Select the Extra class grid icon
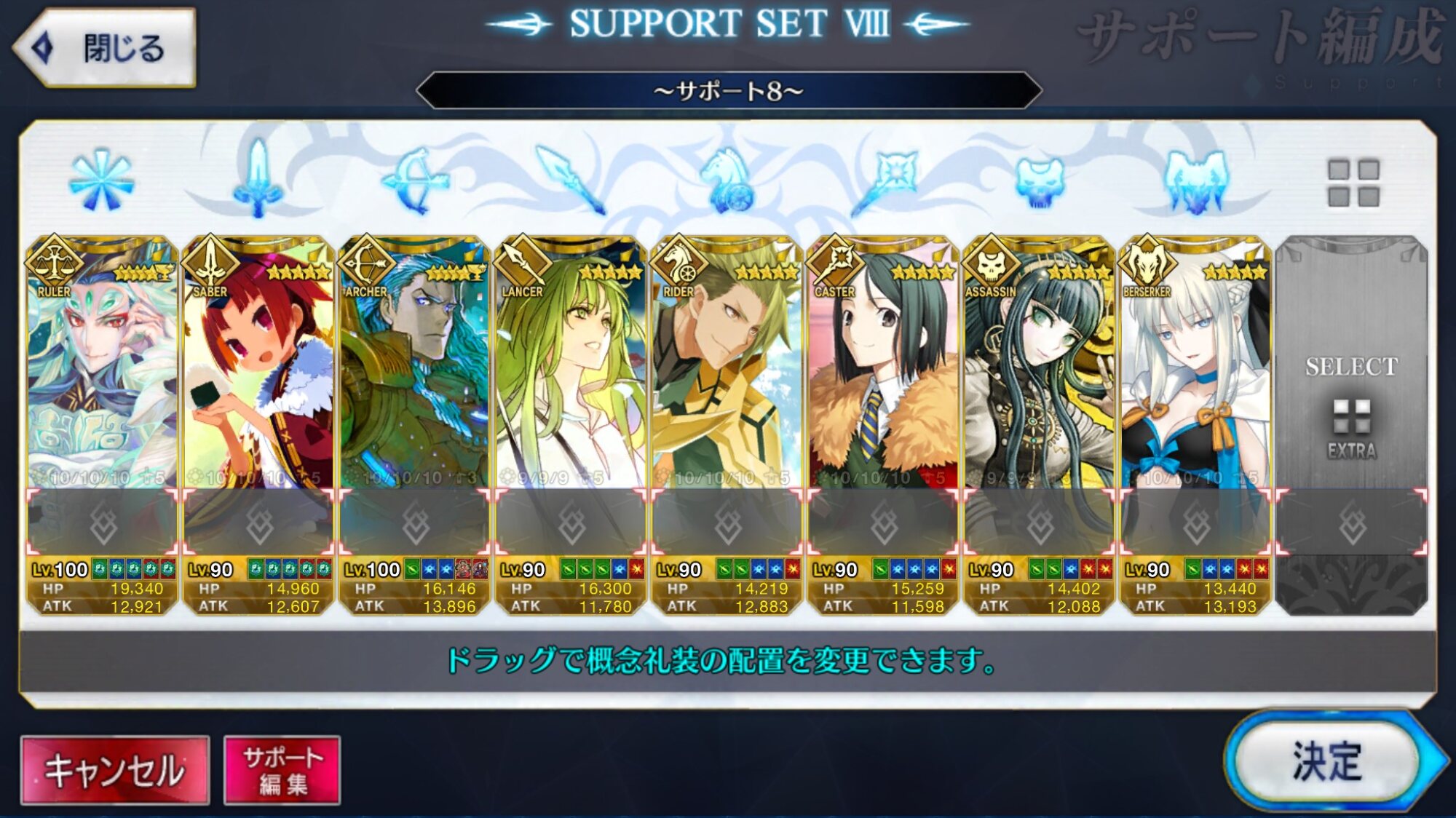 (x=1353, y=183)
